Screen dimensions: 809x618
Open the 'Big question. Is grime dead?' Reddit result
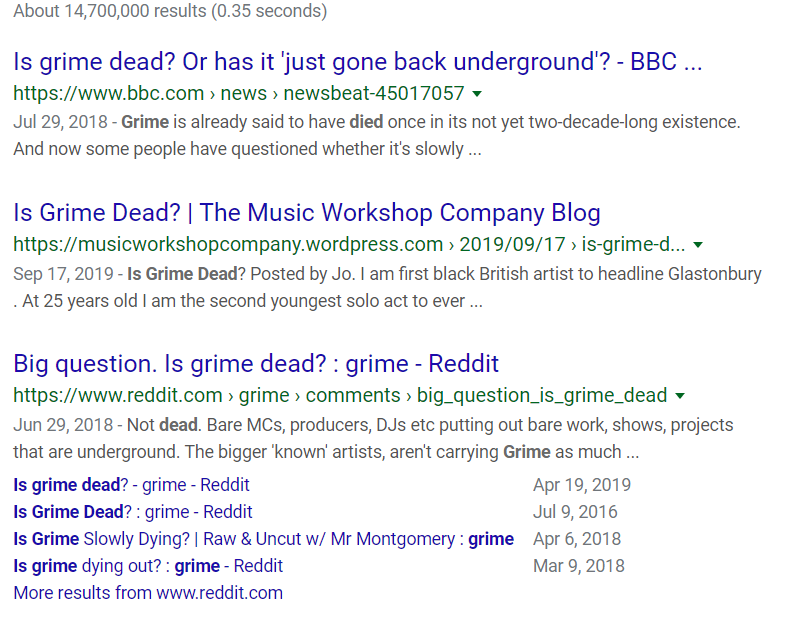point(256,364)
